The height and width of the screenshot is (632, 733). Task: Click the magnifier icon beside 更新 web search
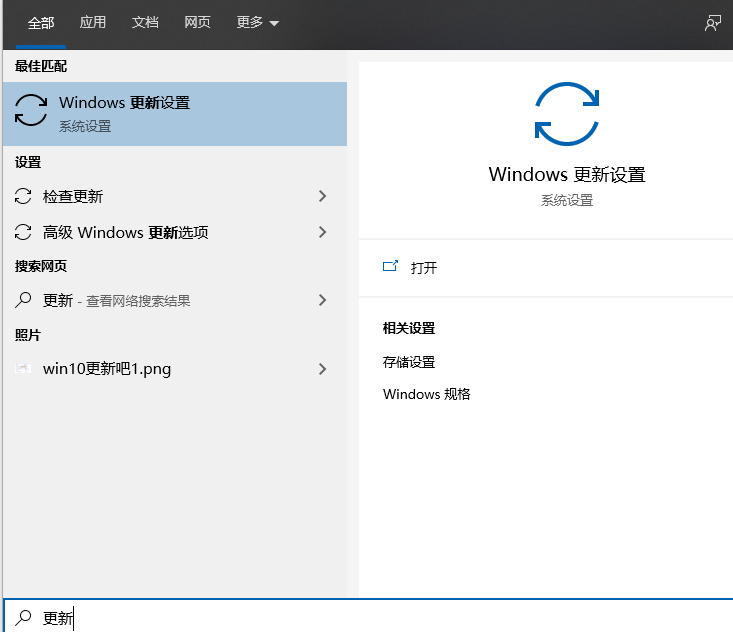(x=25, y=300)
